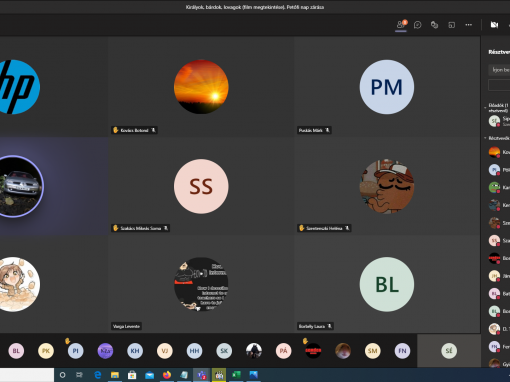The width and height of the screenshot is (510, 382).
Task: Select red logo avatar in bottom strip
Action: click(x=313, y=351)
